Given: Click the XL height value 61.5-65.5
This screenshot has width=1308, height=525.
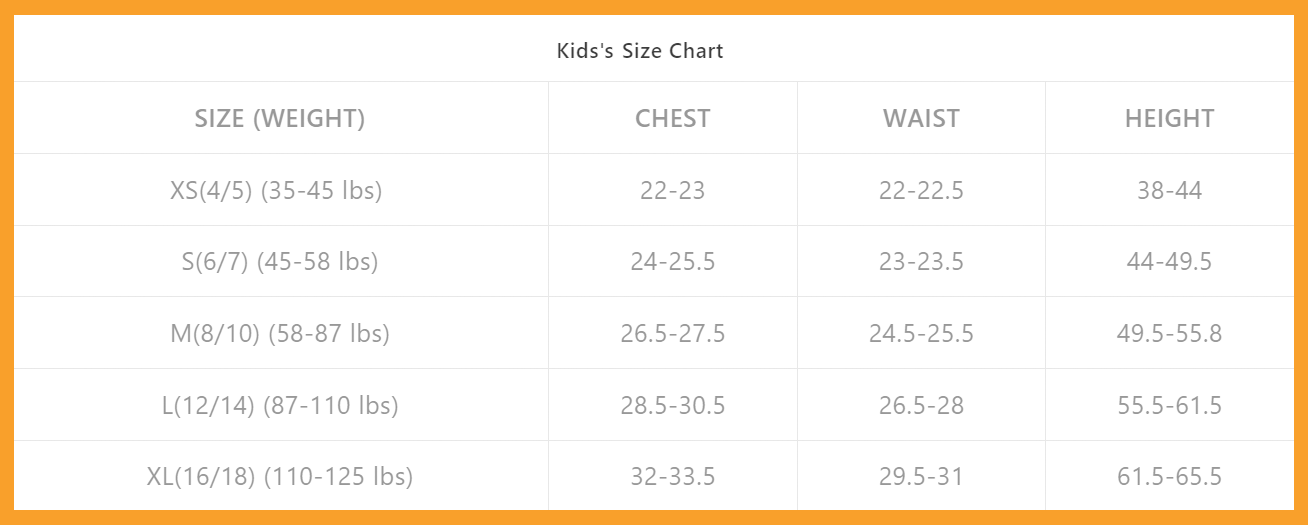Looking at the screenshot, I should [x=1169, y=477].
